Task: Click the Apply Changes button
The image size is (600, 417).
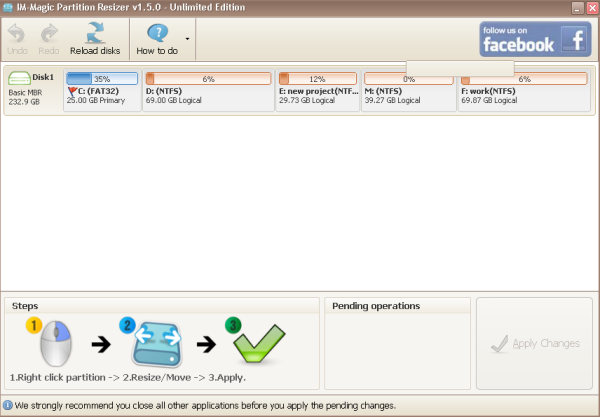Action: tap(535, 344)
